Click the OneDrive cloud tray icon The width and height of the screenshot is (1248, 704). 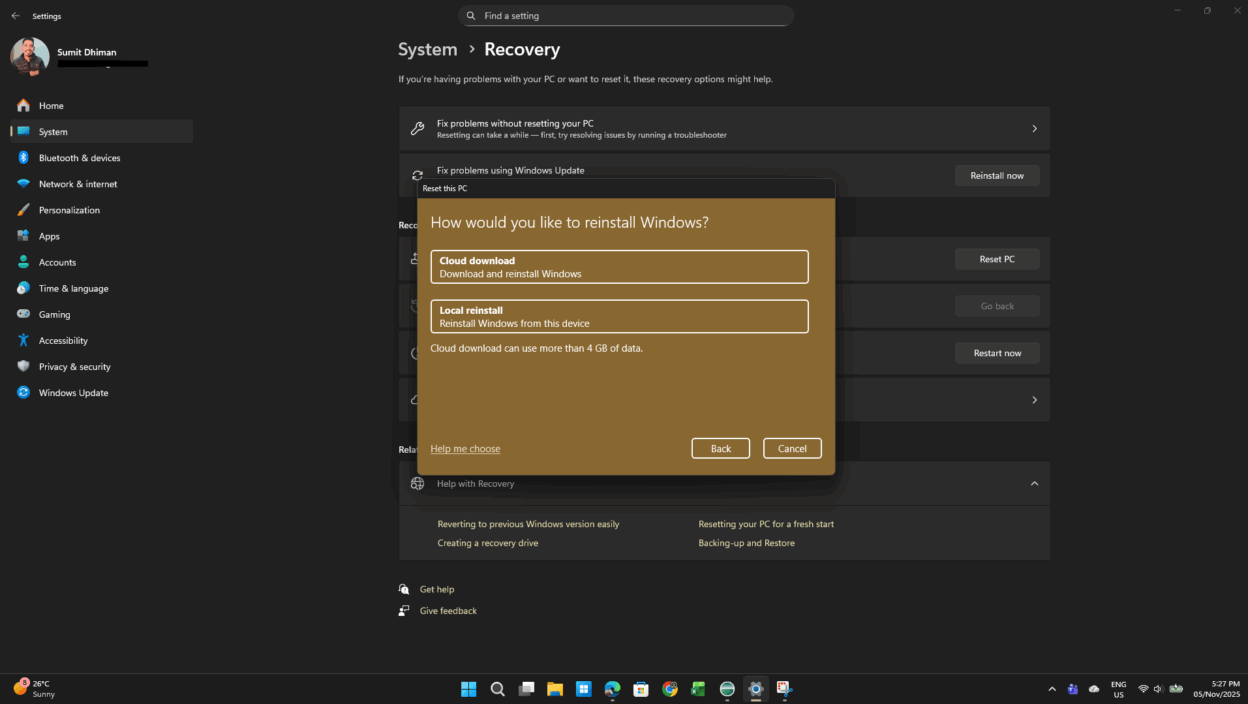1094,689
